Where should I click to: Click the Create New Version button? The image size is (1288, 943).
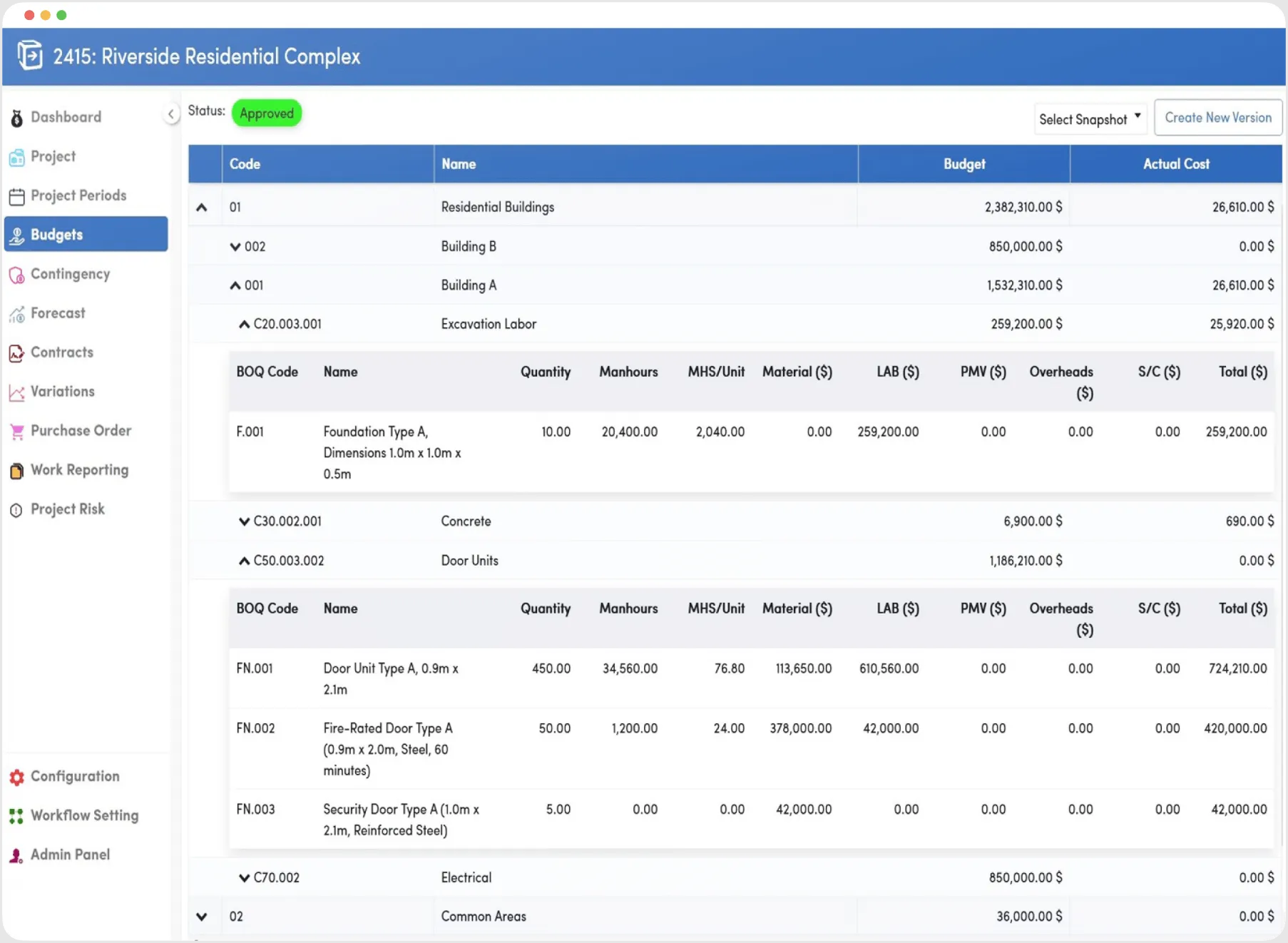pos(1217,118)
